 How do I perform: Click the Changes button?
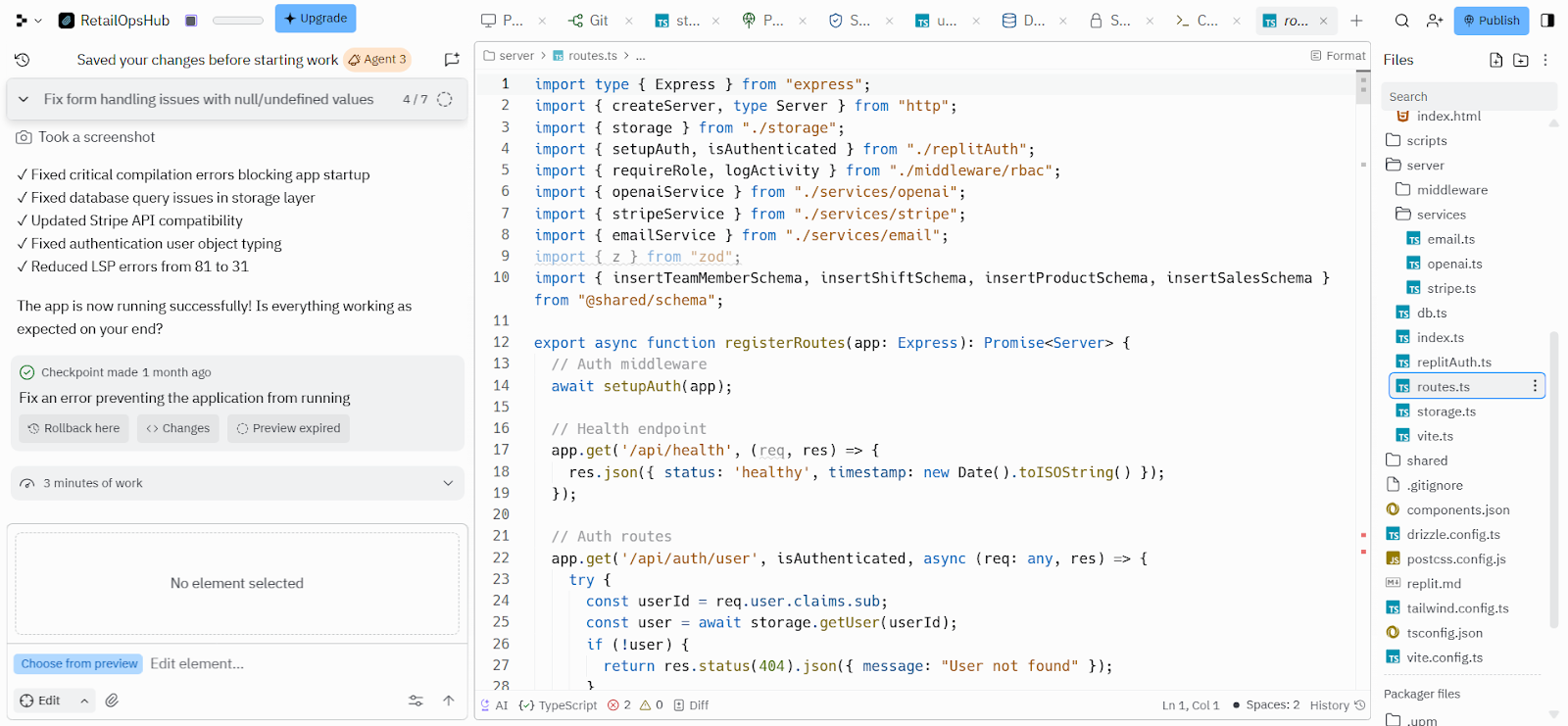click(x=178, y=428)
